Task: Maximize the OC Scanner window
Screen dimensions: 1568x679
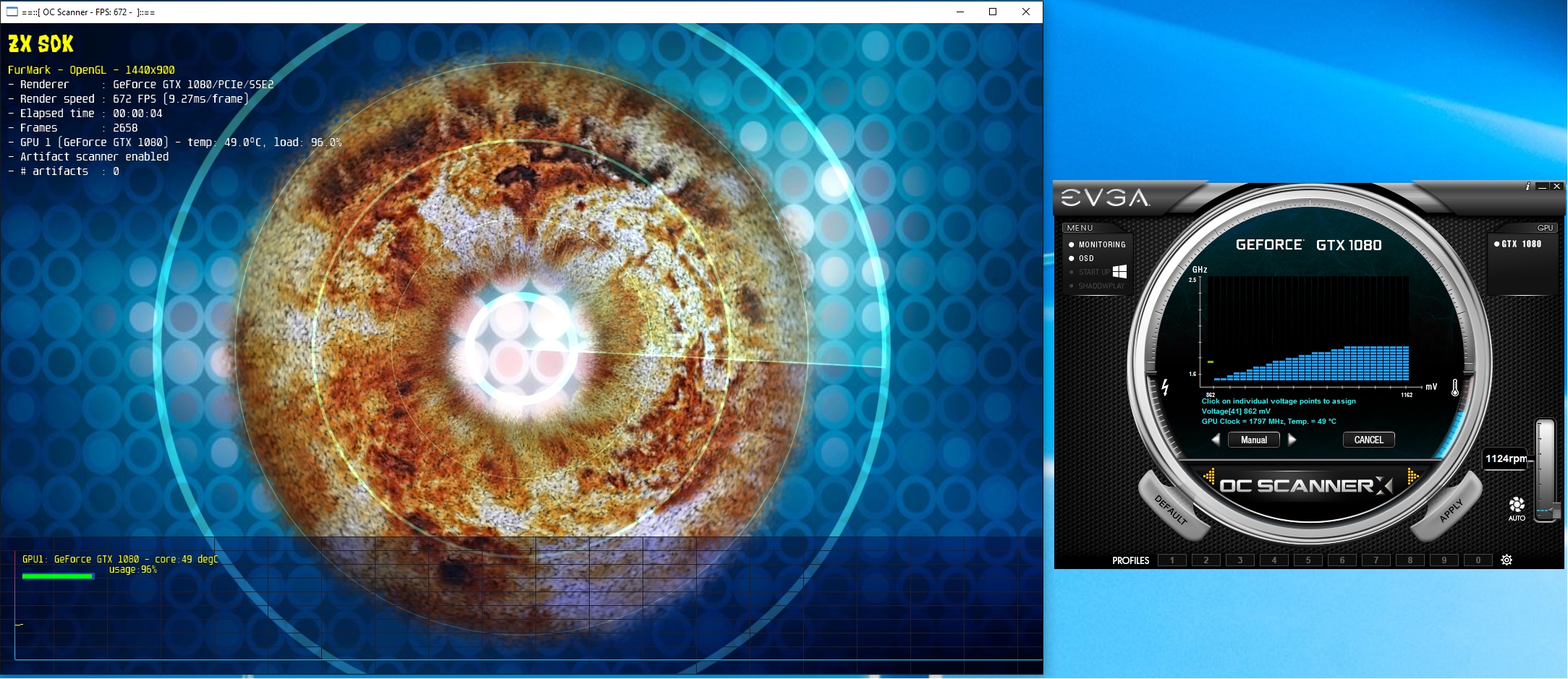Action: (x=993, y=12)
